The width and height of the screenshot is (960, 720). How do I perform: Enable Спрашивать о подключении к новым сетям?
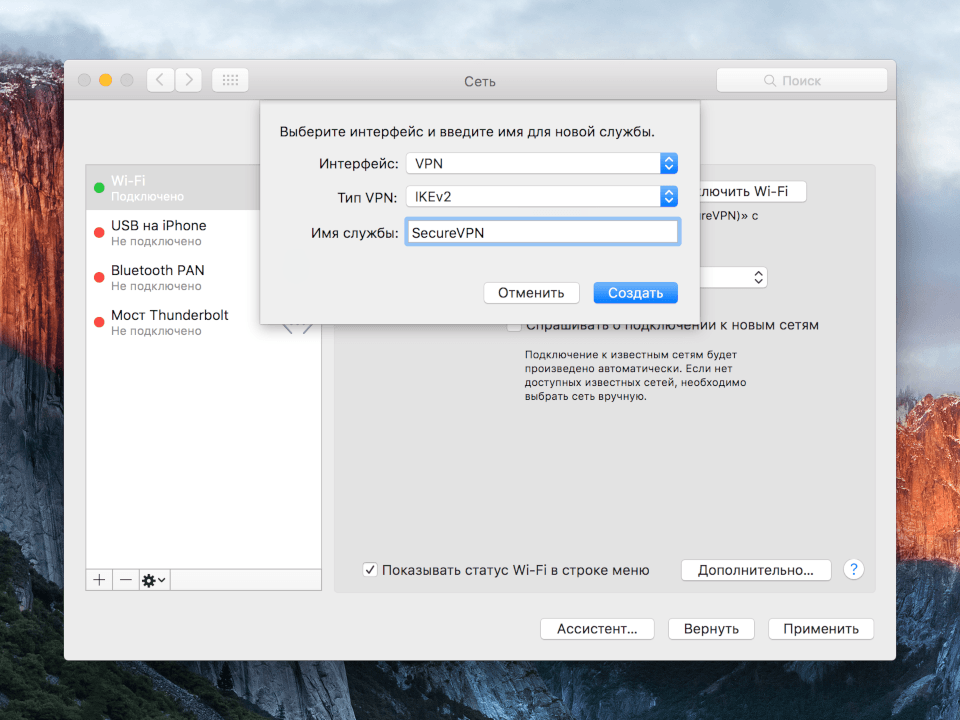515,325
